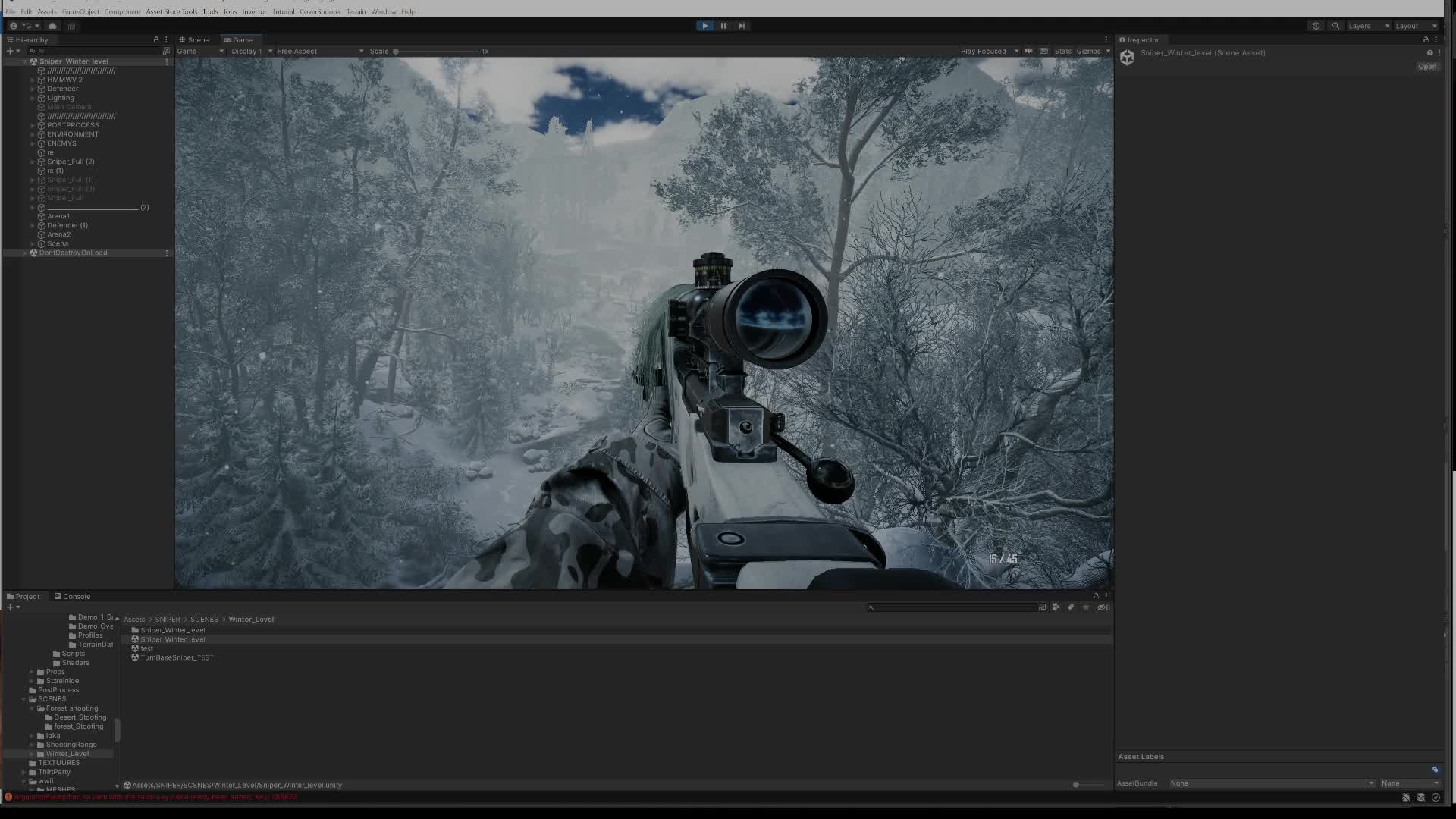Toggle Mute Audio in Game view

click(1029, 52)
